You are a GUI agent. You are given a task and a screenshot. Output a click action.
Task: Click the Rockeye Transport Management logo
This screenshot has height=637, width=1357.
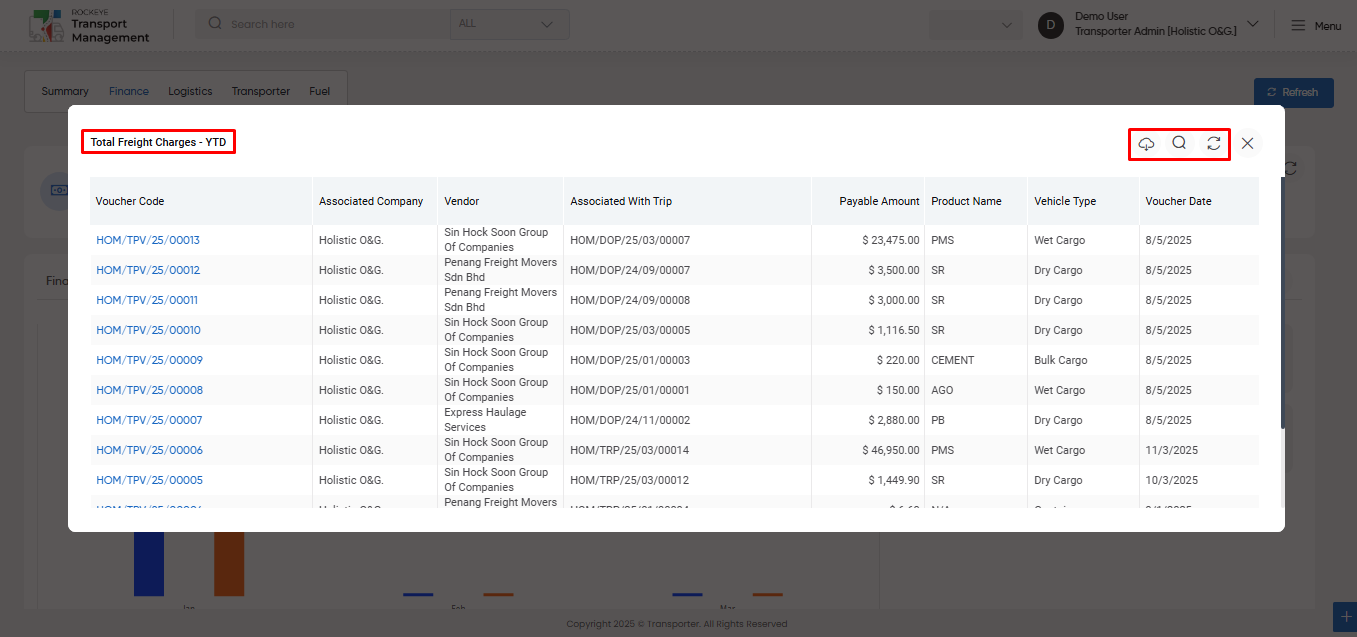pyautogui.click(x=89, y=26)
